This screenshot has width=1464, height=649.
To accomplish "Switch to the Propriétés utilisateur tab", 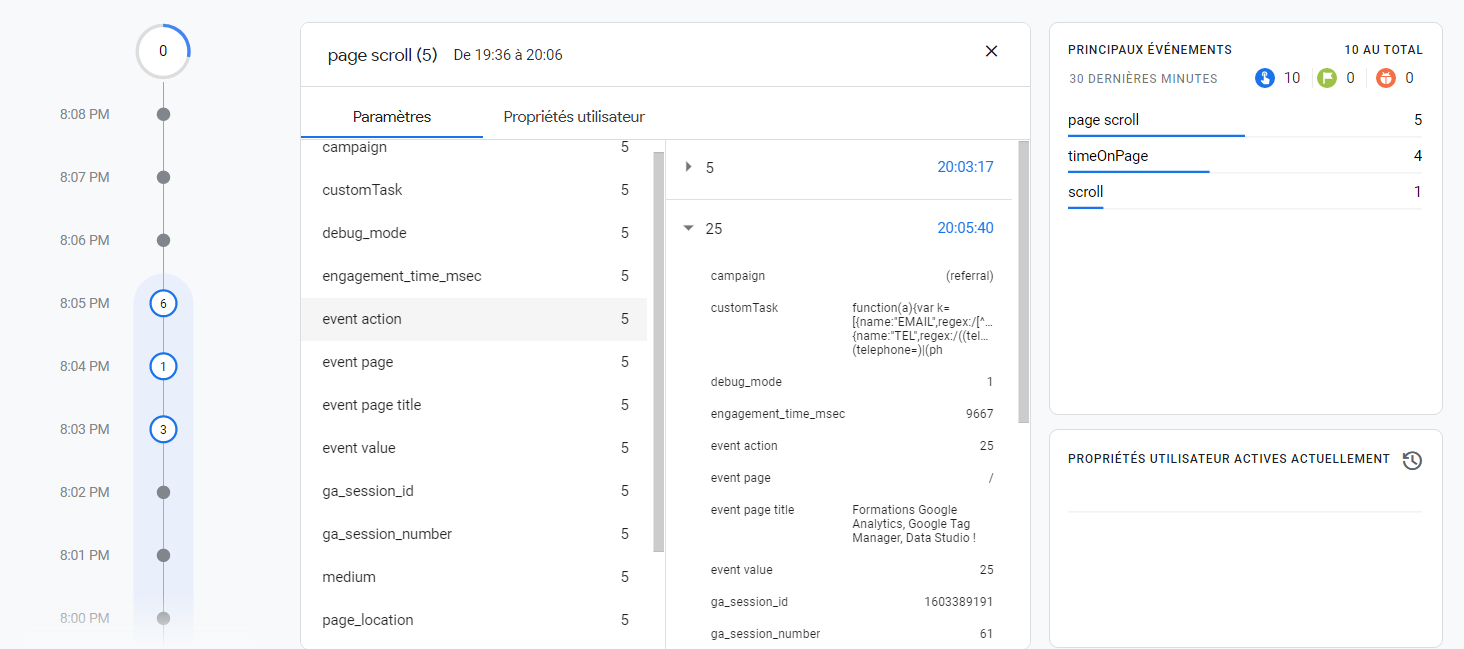I will coord(573,117).
